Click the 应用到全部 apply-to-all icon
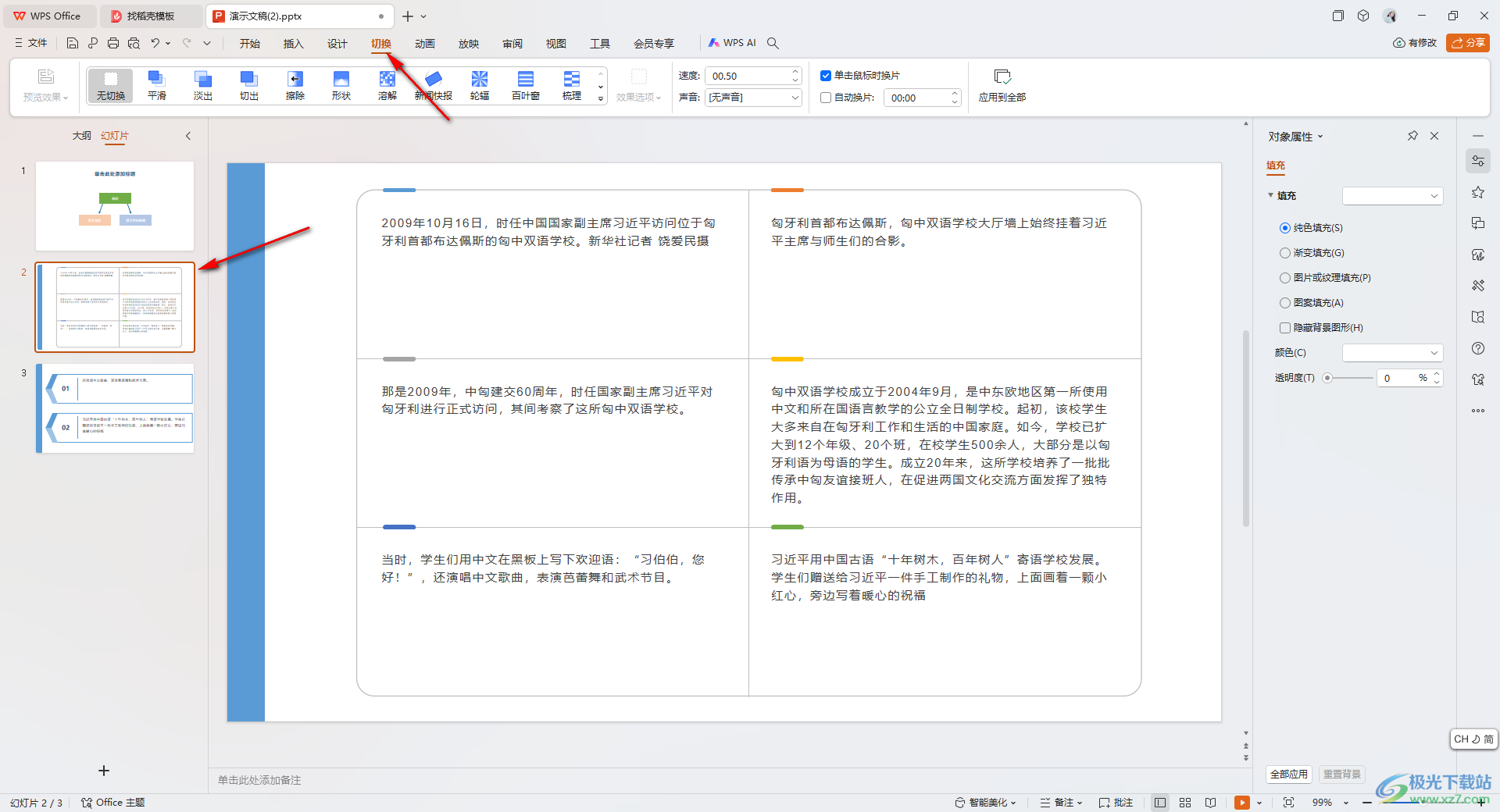 click(1002, 77)
